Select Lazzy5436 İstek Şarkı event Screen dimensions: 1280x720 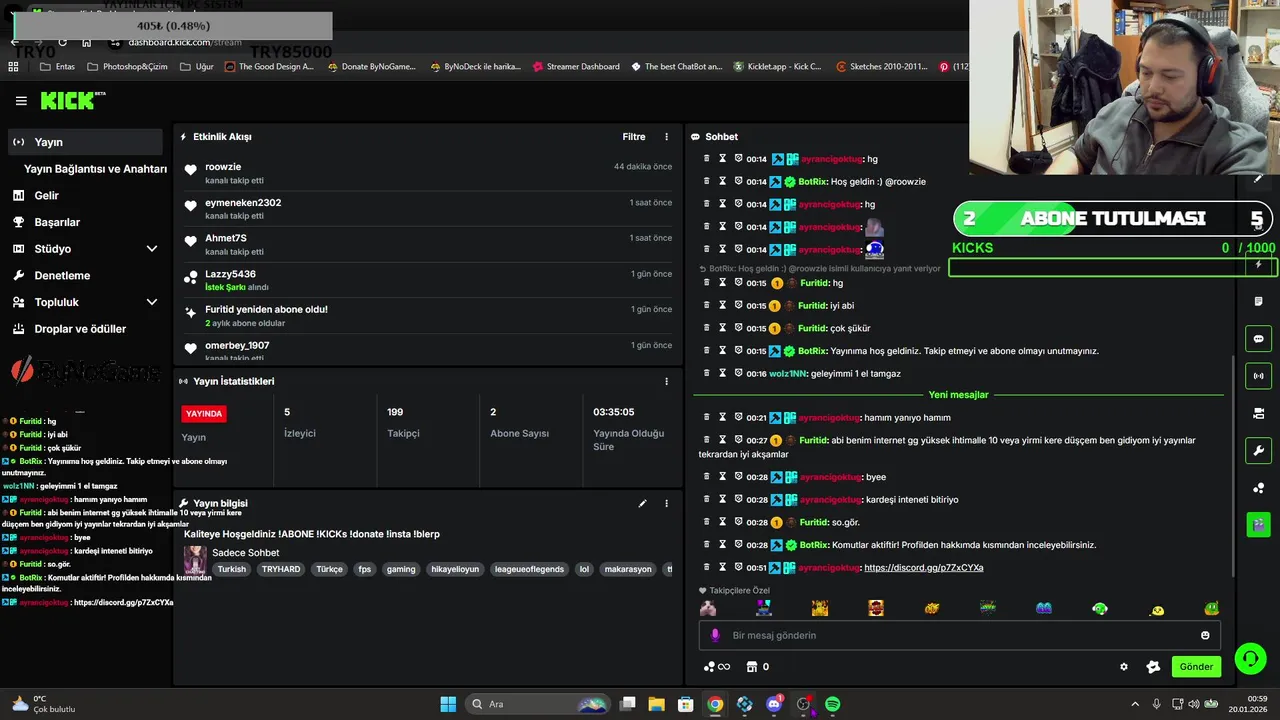tap(428, 280)
